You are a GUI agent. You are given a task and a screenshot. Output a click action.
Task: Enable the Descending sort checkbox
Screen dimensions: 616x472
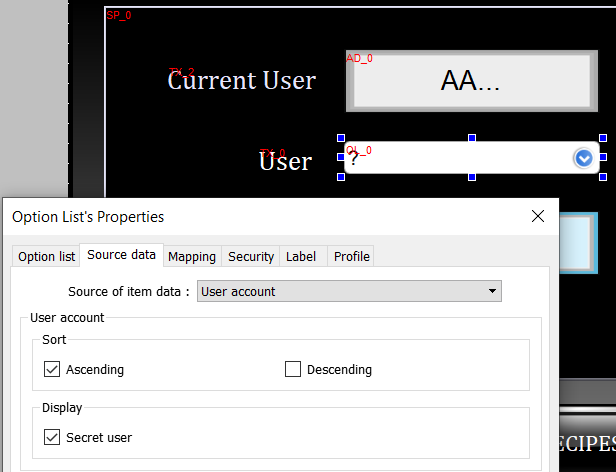click(x=293, y=369)
